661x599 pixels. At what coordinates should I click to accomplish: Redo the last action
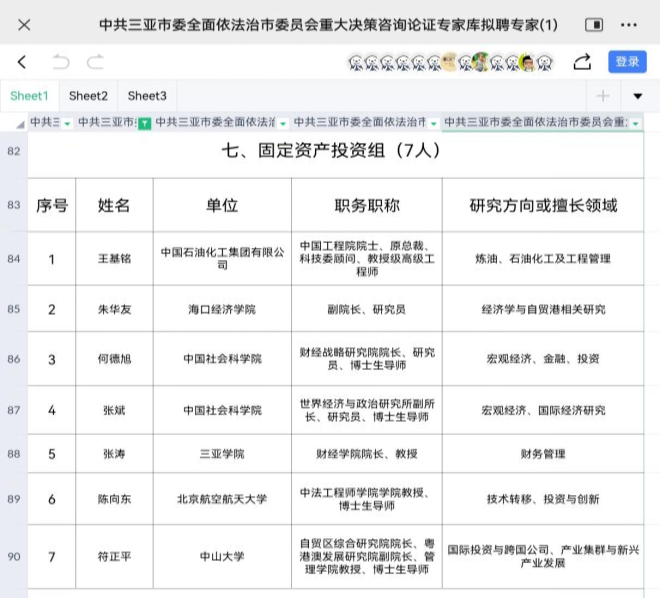coord(95,62)
